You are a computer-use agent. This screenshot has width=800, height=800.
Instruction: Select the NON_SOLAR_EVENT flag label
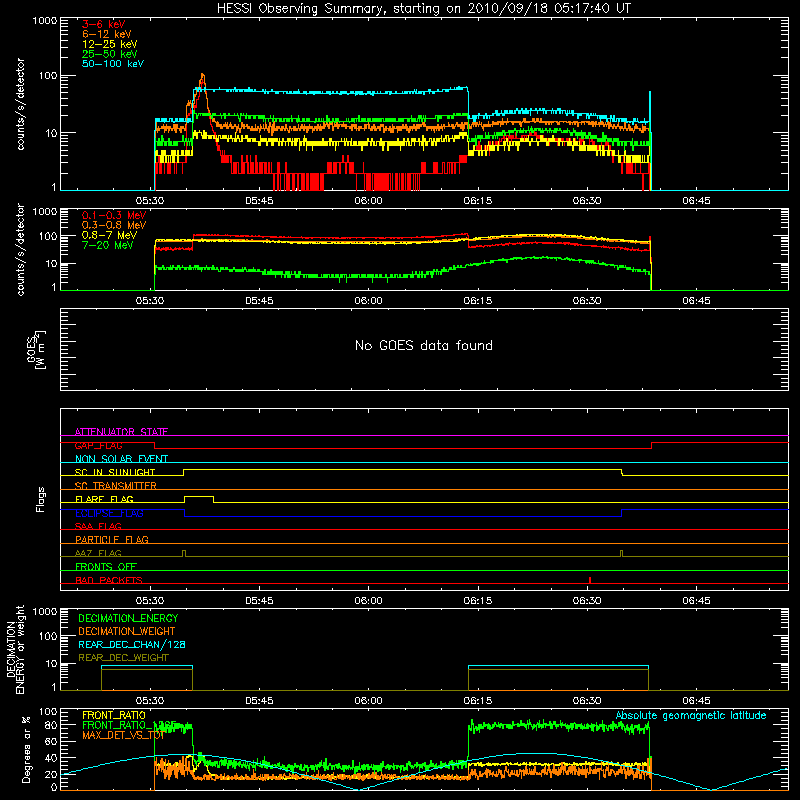121,459
